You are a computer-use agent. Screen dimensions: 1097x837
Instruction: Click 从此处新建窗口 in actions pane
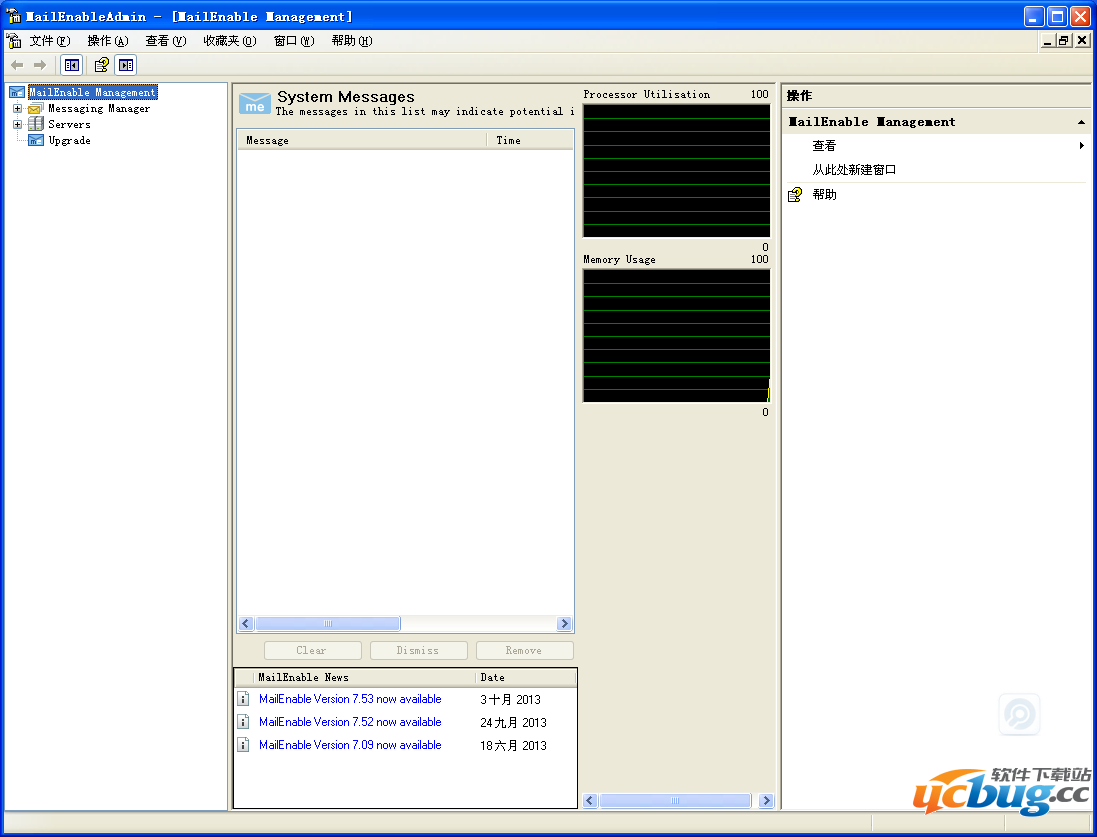pyautogui.click(x=854, y=170)
